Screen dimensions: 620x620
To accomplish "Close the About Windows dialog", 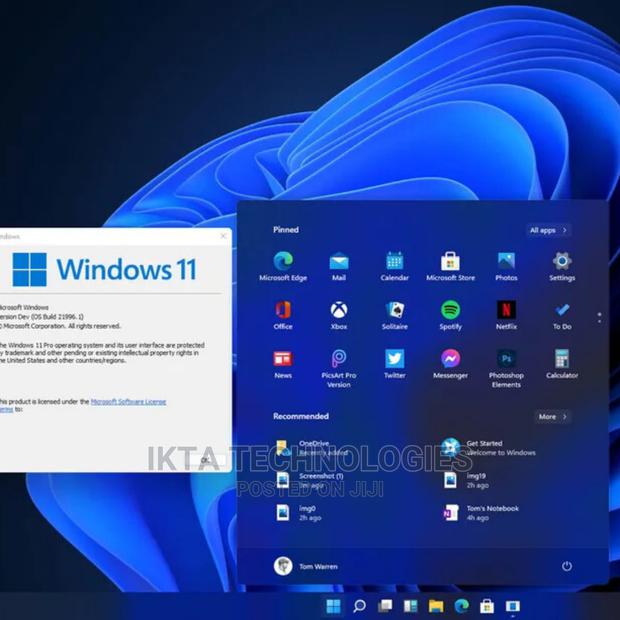I will (x=223, y=236).
